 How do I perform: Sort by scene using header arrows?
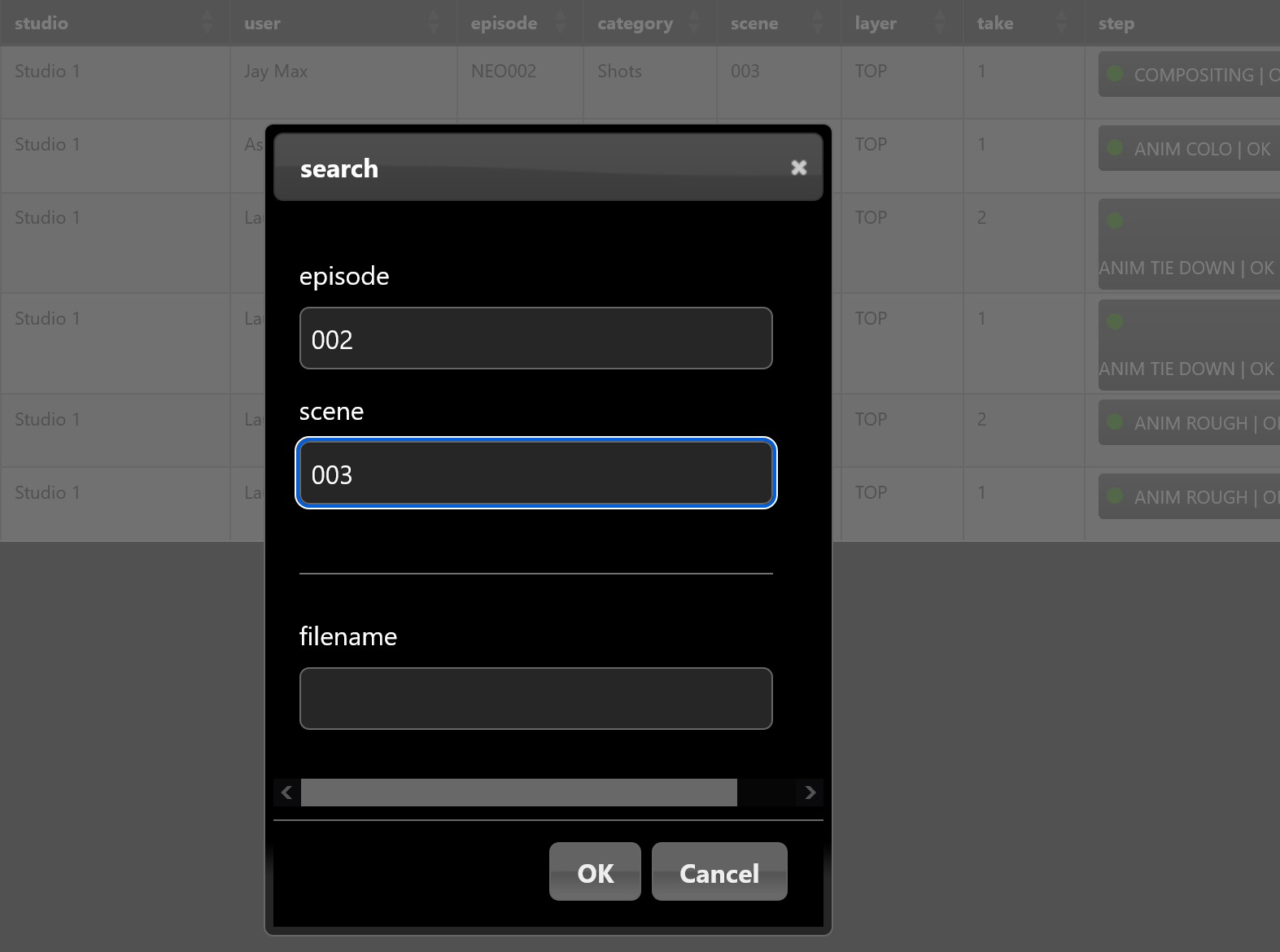(818, 23)
